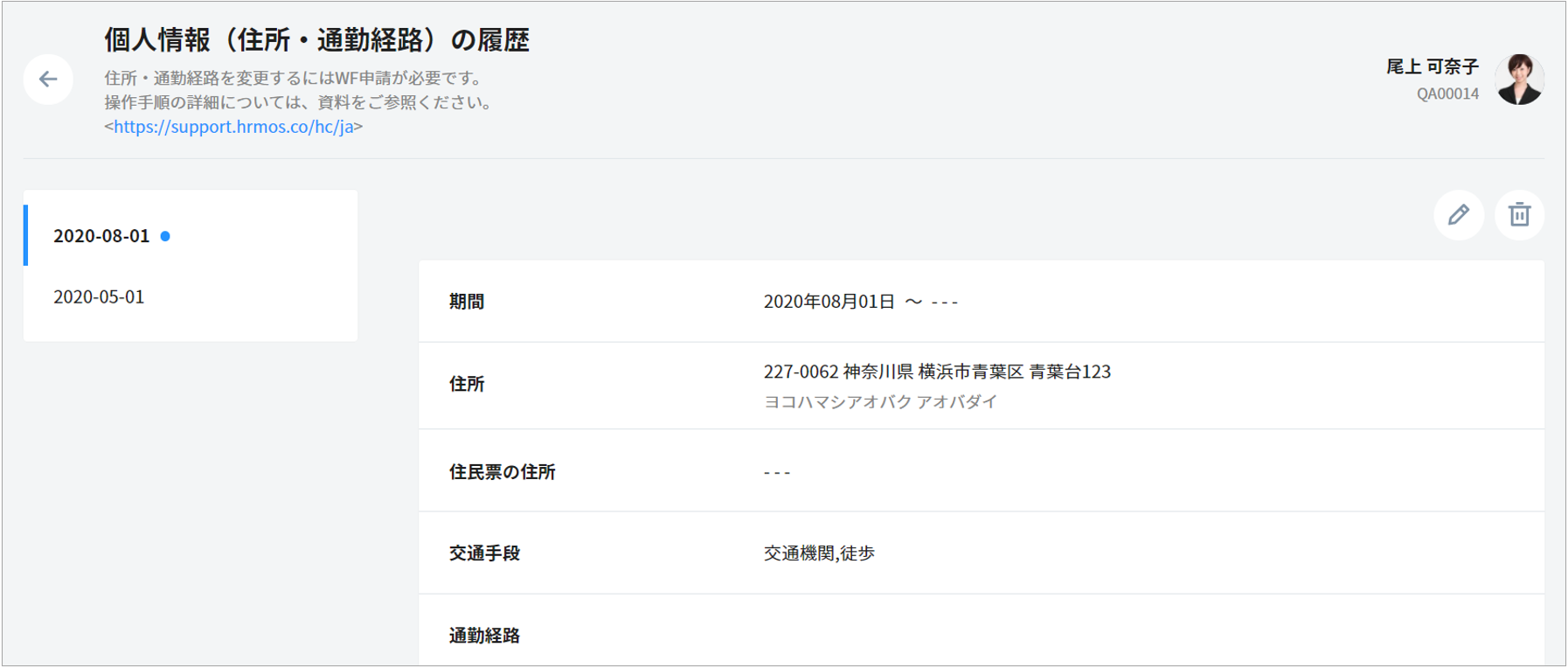The width and height of the screenshot is (1568, 668).
Task: Click the blue dot beside 2020-08-01
Action: coord(165,236)
